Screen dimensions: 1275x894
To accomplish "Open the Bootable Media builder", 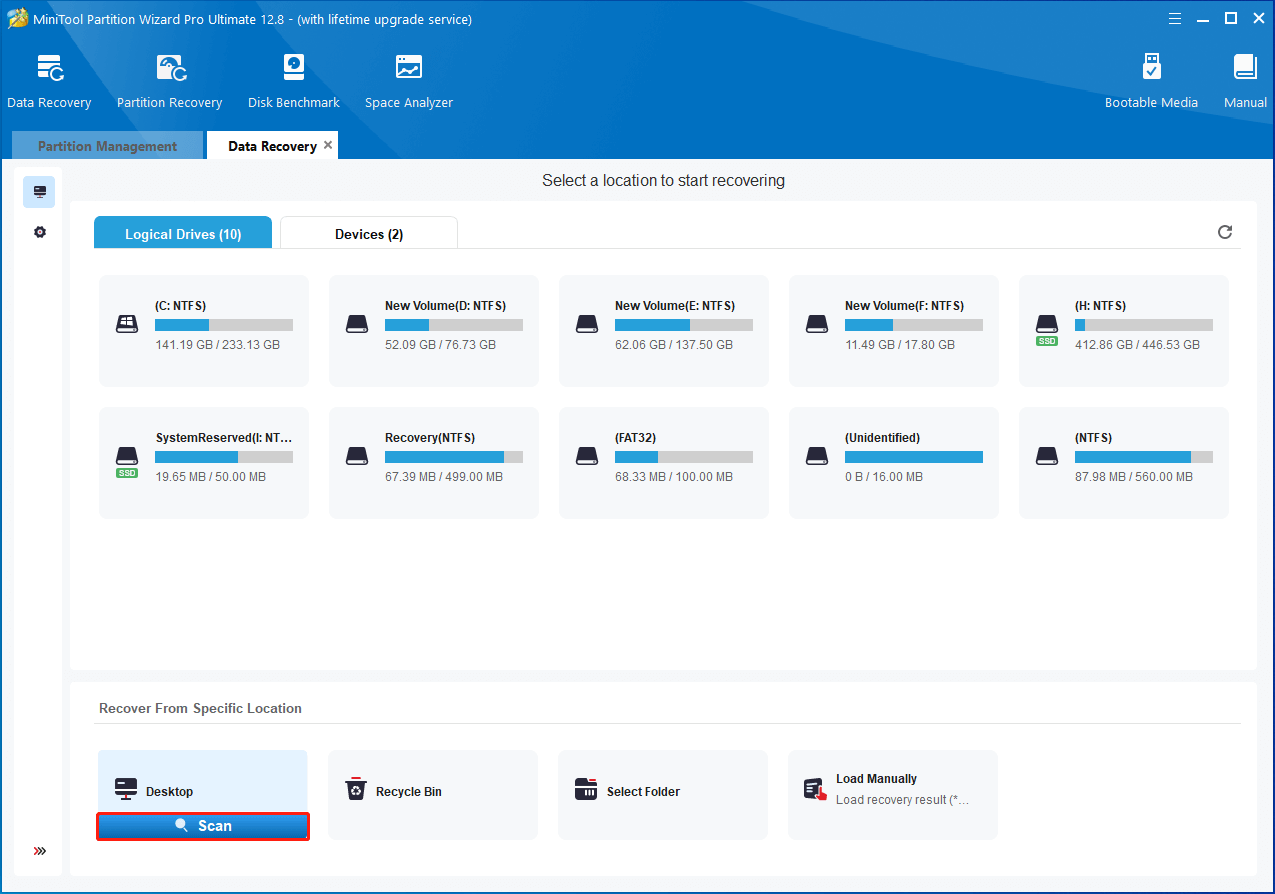I will pos(1151,81).
